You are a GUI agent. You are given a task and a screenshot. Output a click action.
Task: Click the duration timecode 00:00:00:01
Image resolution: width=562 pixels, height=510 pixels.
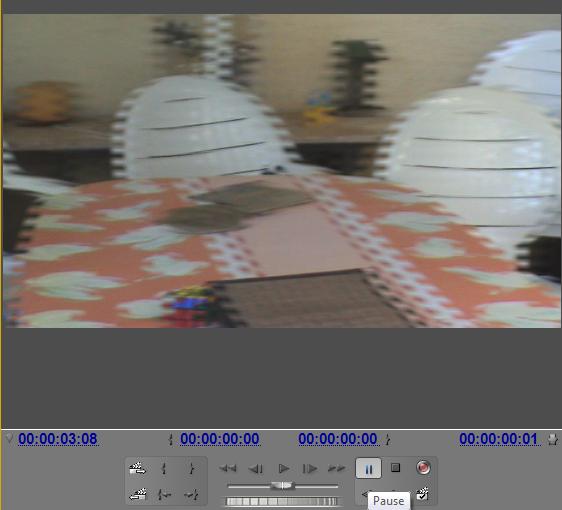point(499,439)
